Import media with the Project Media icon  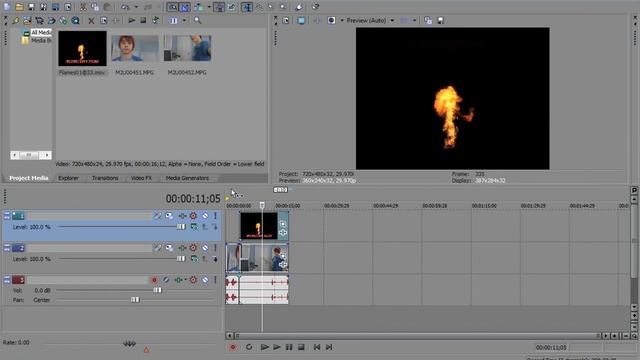pos(27,20)
